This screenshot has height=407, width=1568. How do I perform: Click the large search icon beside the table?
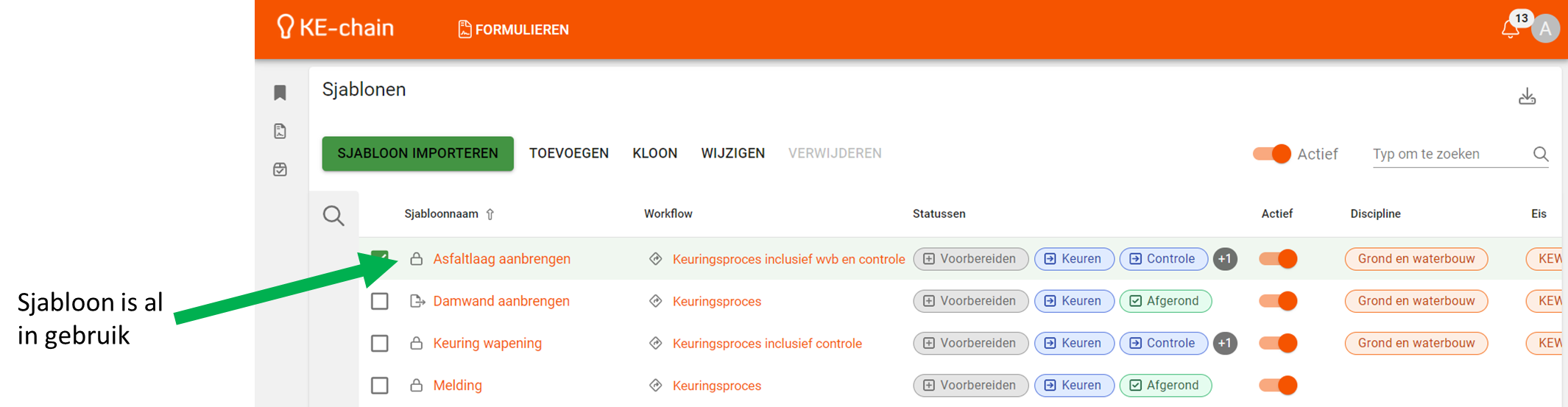point(333,216)
